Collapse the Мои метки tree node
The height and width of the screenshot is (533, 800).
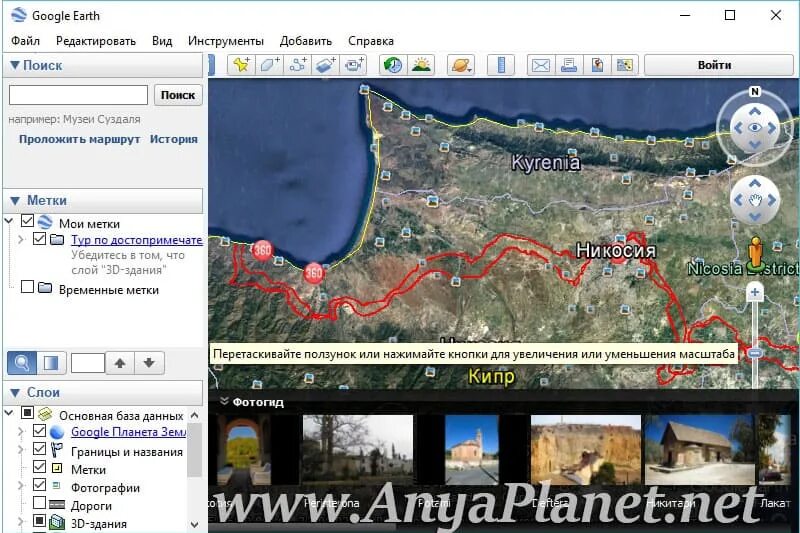(x=9, y=221)
